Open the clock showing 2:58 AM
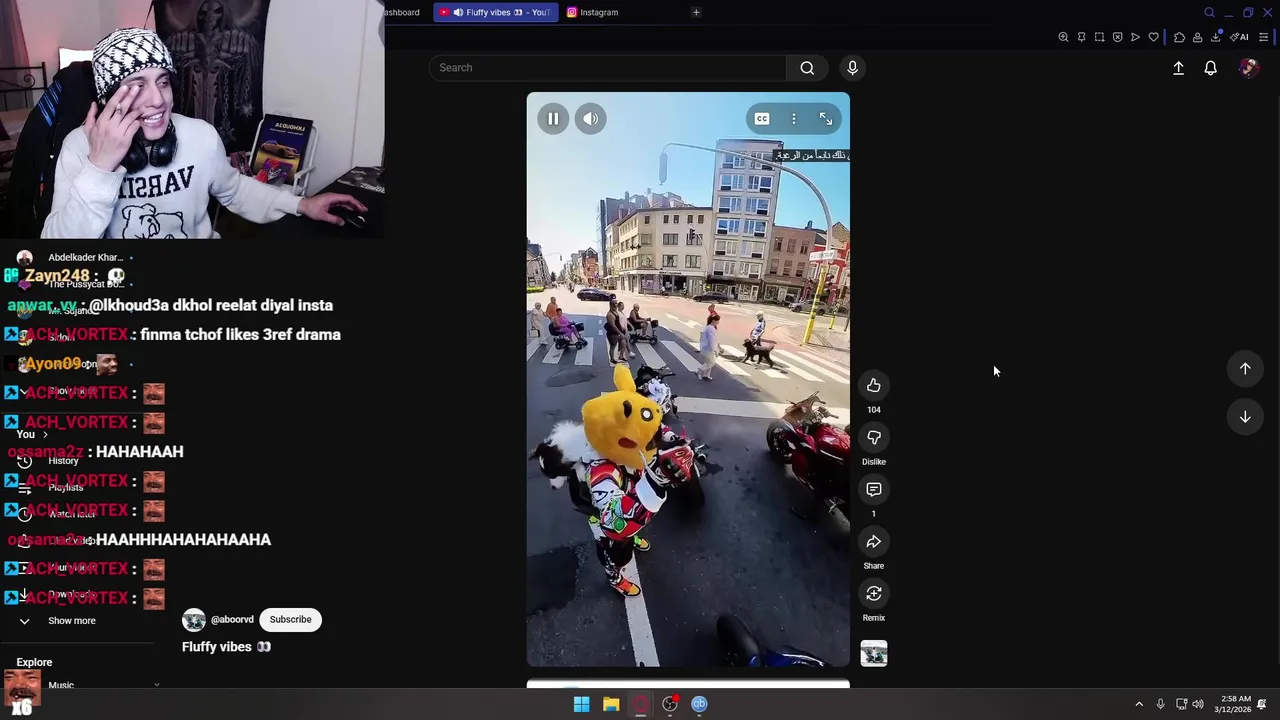 click(1233, 704)
